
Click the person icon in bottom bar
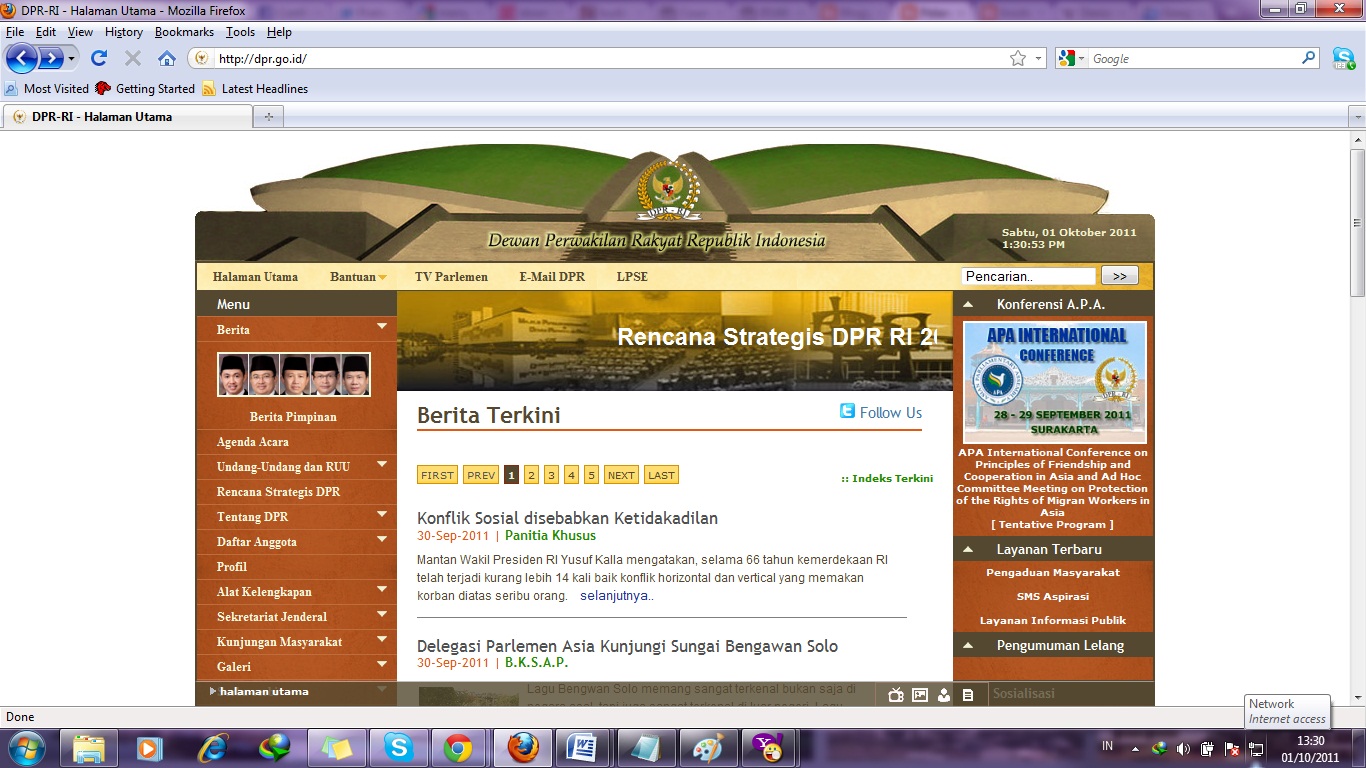pos(944,695)
